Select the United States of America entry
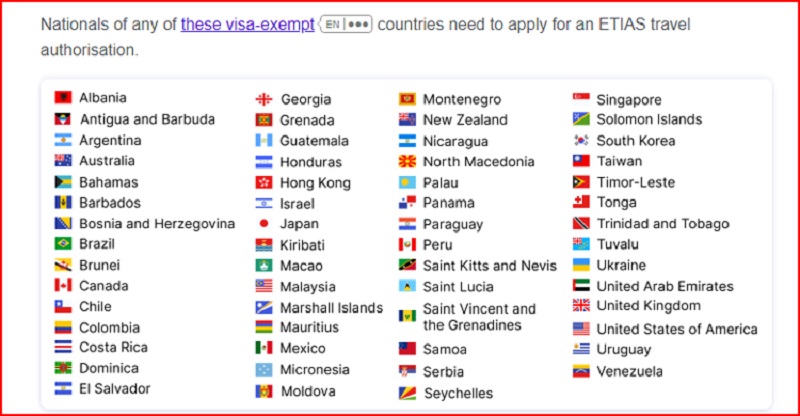The image size is (800, 416). pyautogui.click(x=676, y=329)
